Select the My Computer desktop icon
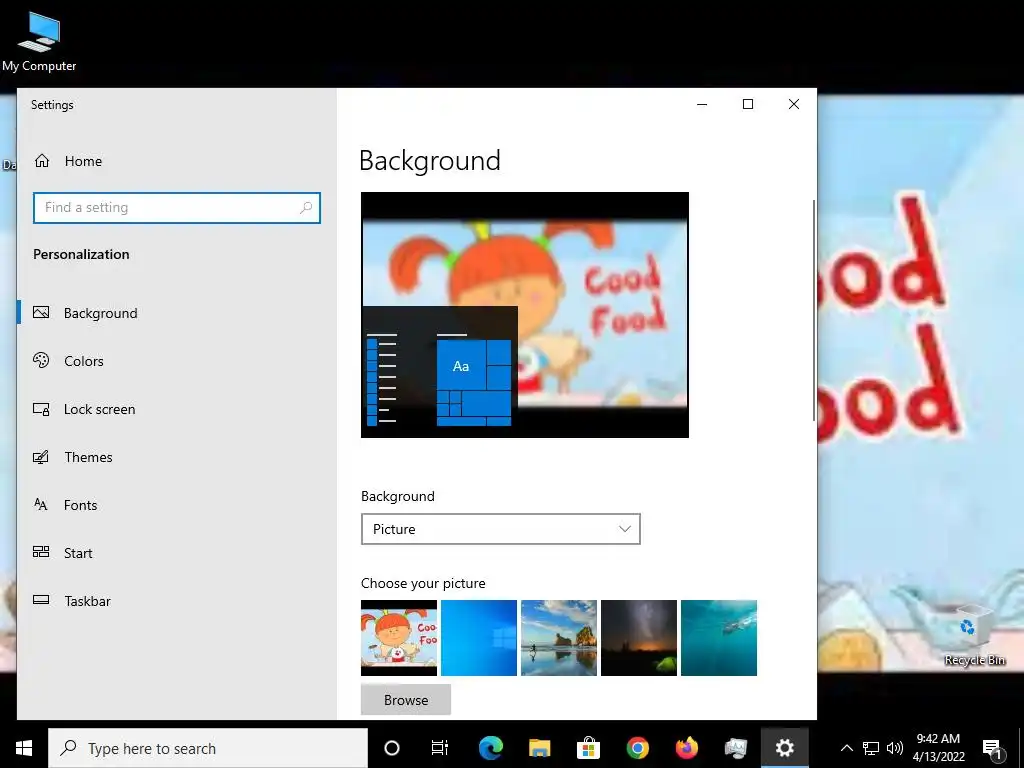The height and width of the screenshot is (768, 1024). coord(39,42)
